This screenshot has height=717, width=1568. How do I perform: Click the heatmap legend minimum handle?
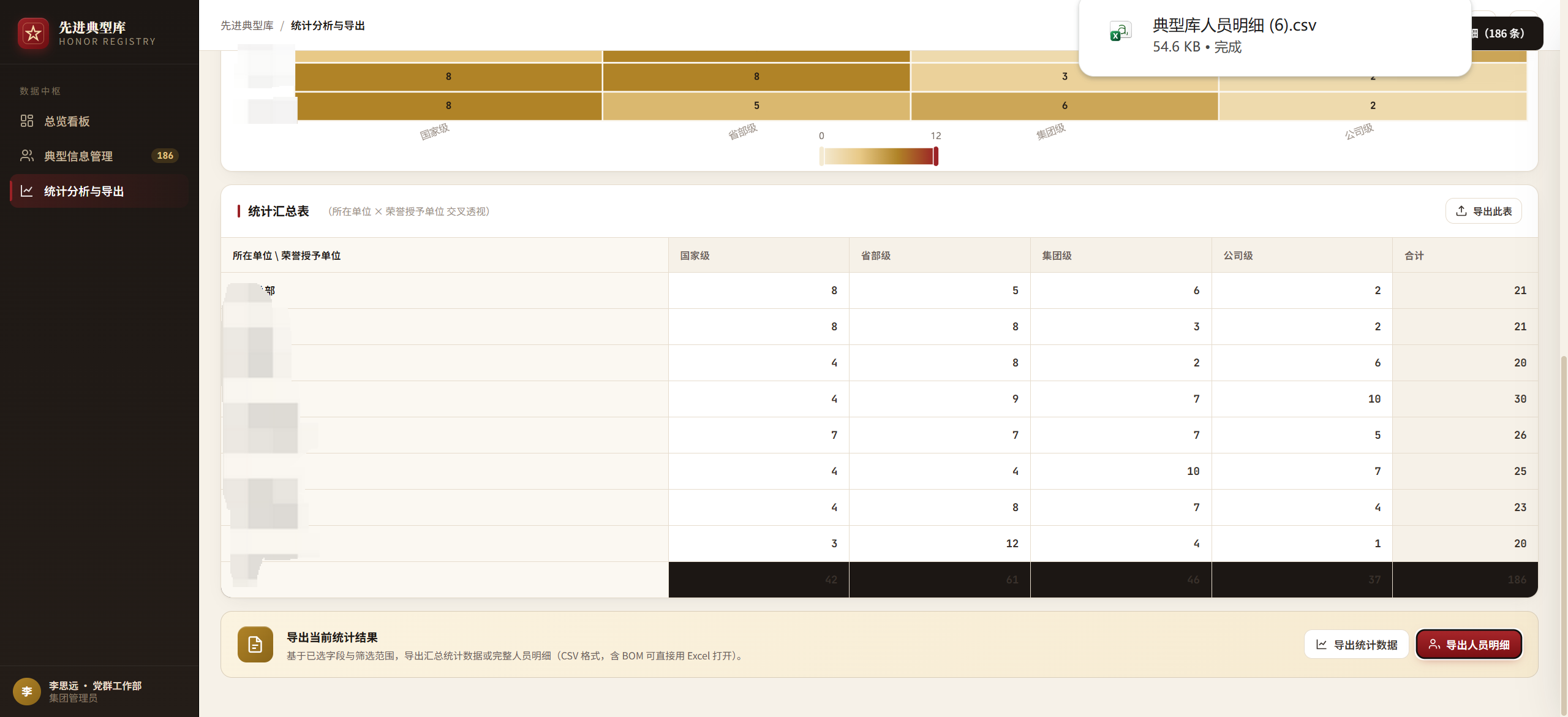[x=821, y=156]
